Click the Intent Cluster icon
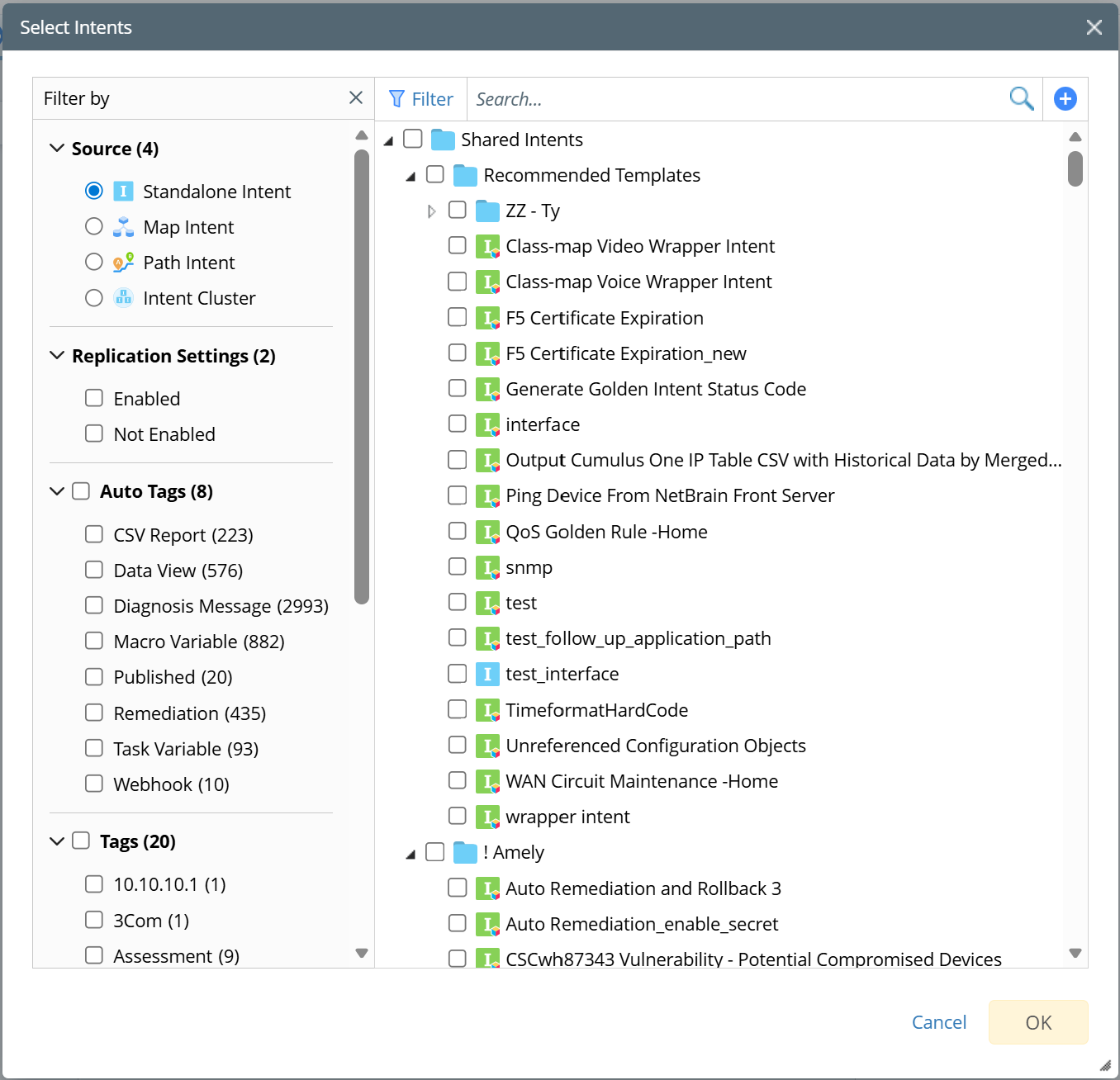This screenshot has width=1120, height=1080. pos(123,298)
